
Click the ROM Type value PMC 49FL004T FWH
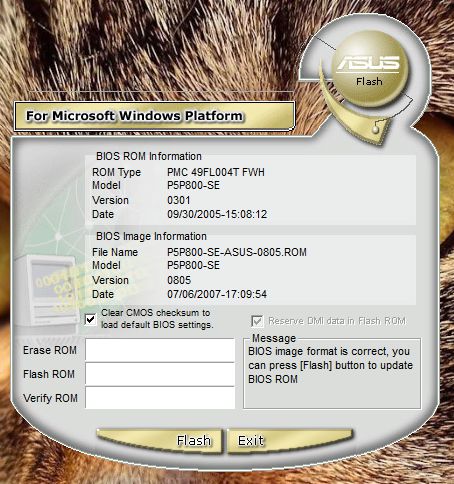point(216,172)
